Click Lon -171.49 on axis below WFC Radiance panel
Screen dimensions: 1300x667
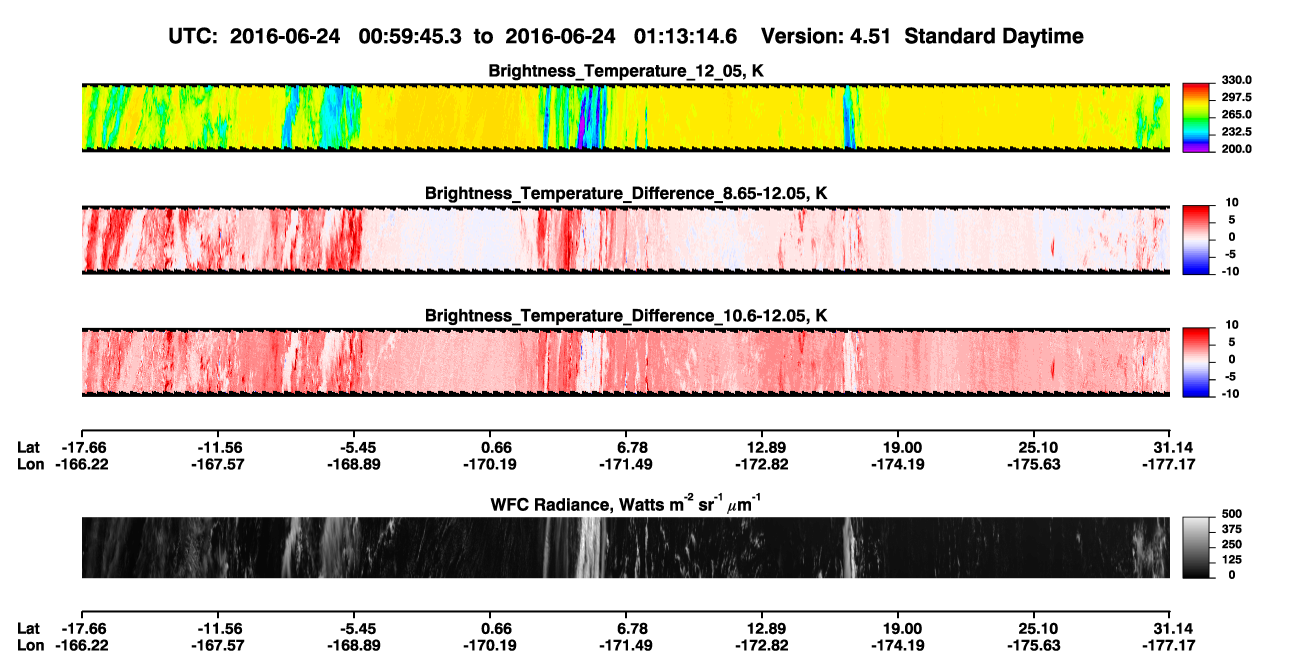tap(625, 645)
